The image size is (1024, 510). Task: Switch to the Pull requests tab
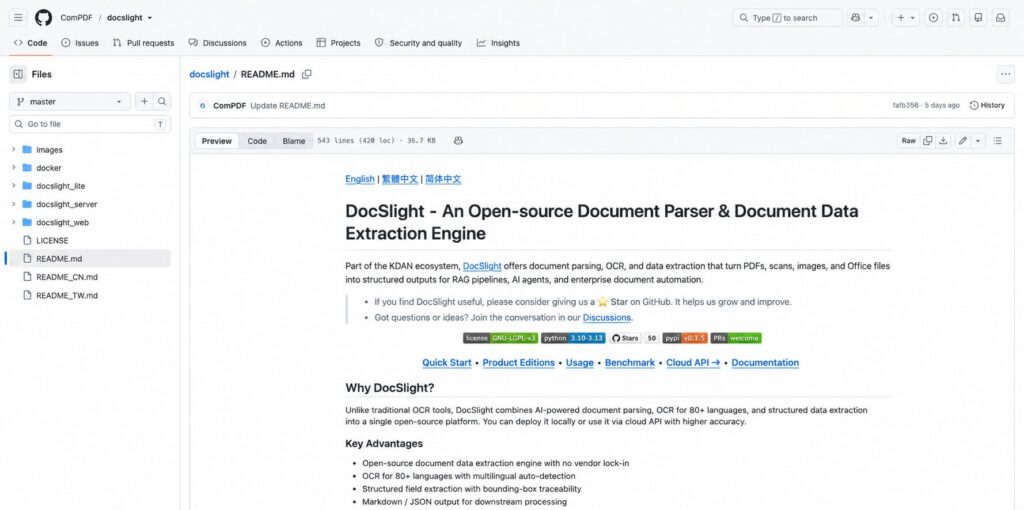[x=143, y=43]
